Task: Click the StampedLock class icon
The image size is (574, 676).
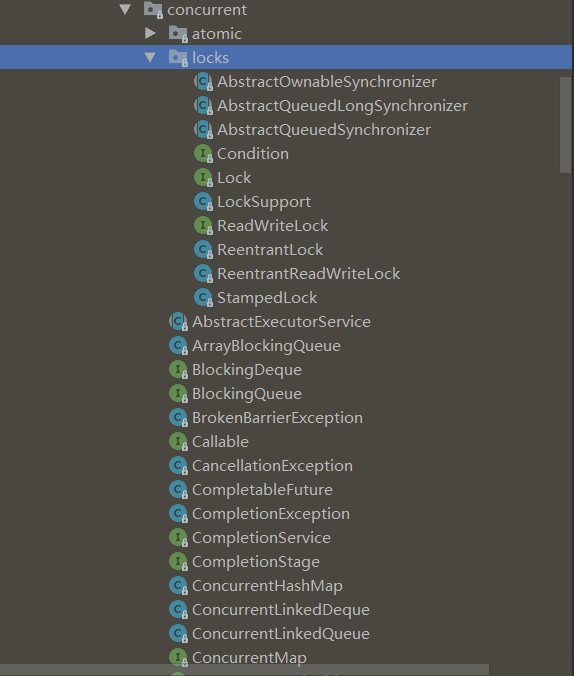Action: (203, 297)
